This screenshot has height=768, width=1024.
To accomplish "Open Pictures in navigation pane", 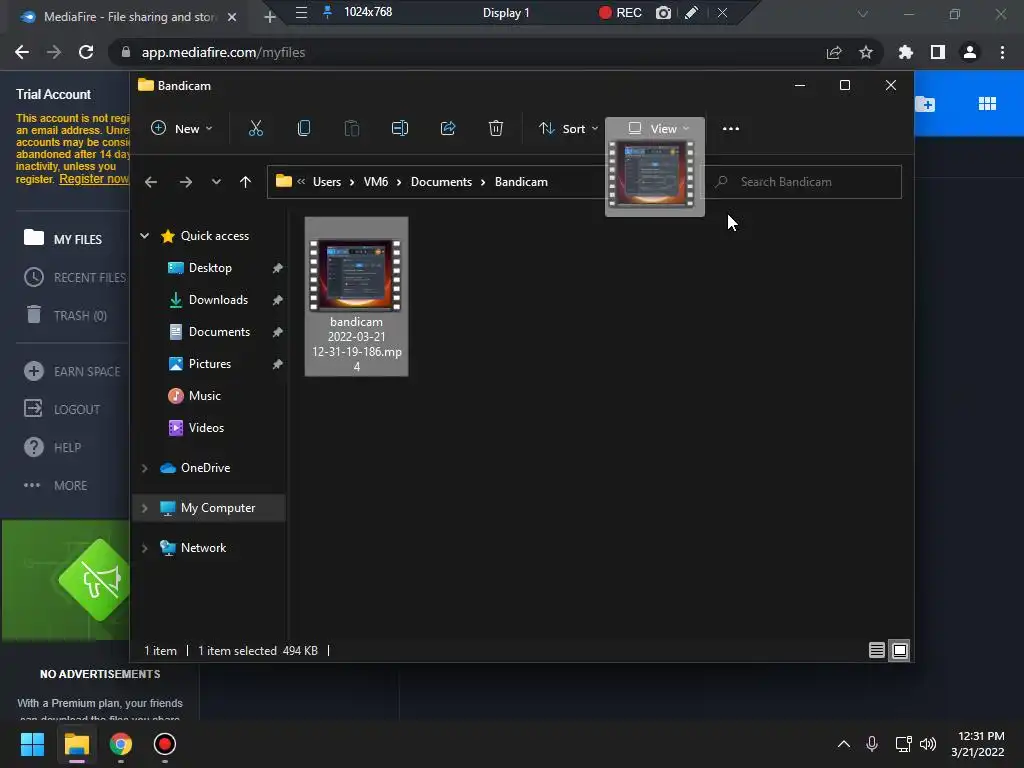I will pyautogui.click(x=210, y=364).
